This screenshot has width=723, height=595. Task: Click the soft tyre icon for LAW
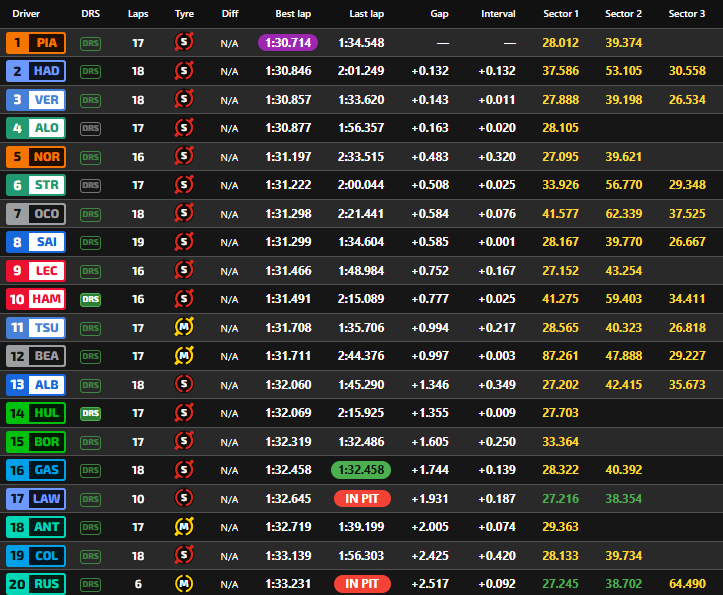[x=184, y=498]
